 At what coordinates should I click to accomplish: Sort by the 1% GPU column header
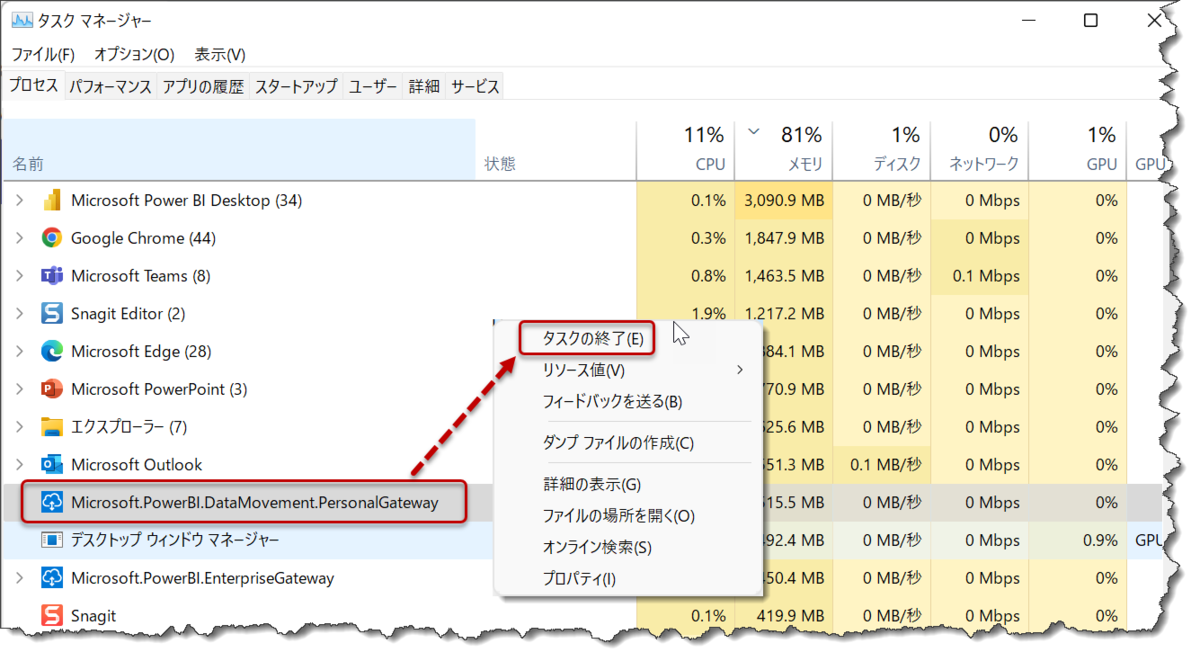pos(1078,150)
